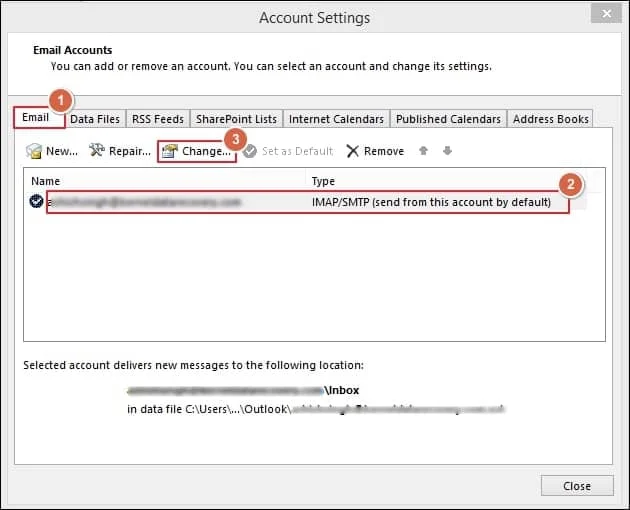Screen dimensions: 630x510
Task: Close the Account Settings dialog window
Action: [x=607, y=14]
